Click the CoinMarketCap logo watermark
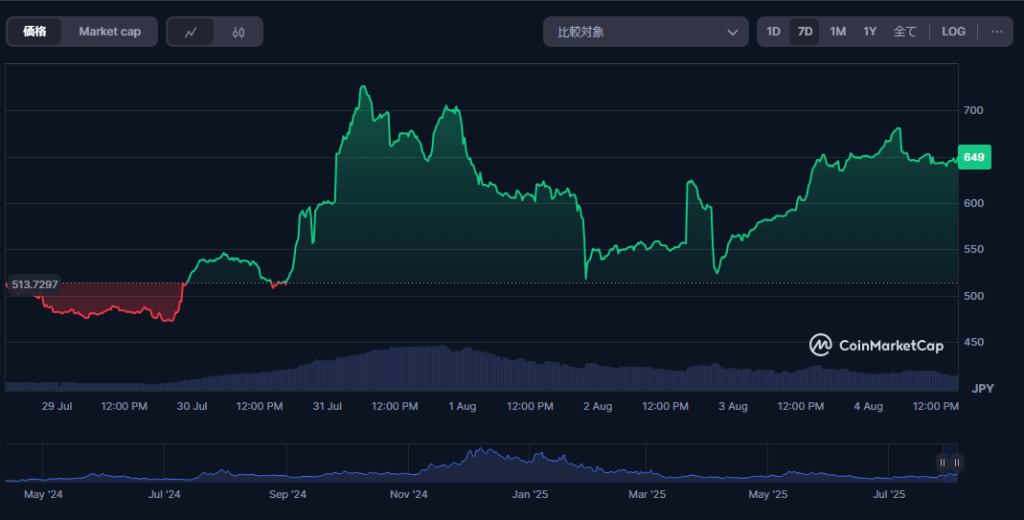 tap(876, 345)
